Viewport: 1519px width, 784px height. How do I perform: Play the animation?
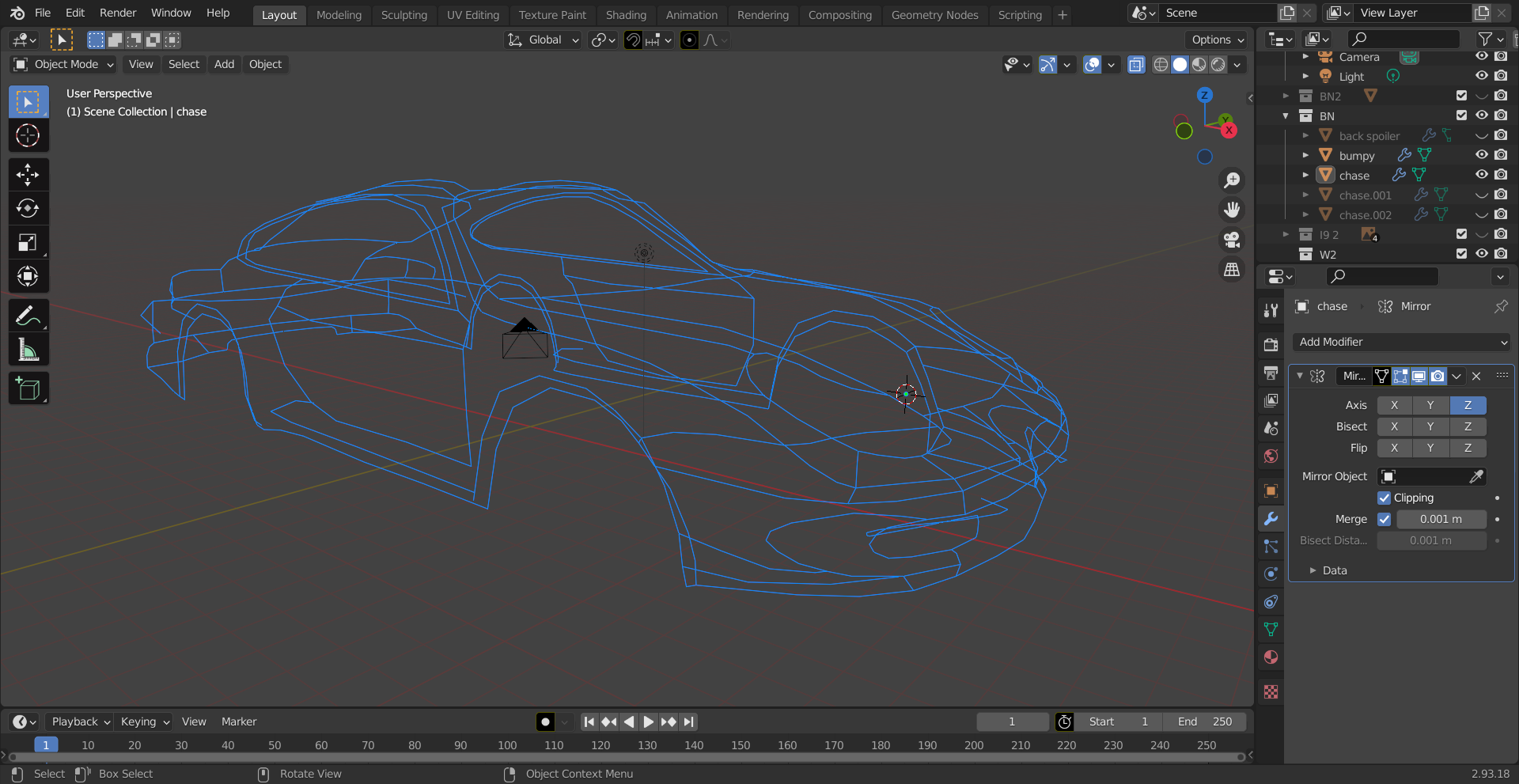[649, 722]
